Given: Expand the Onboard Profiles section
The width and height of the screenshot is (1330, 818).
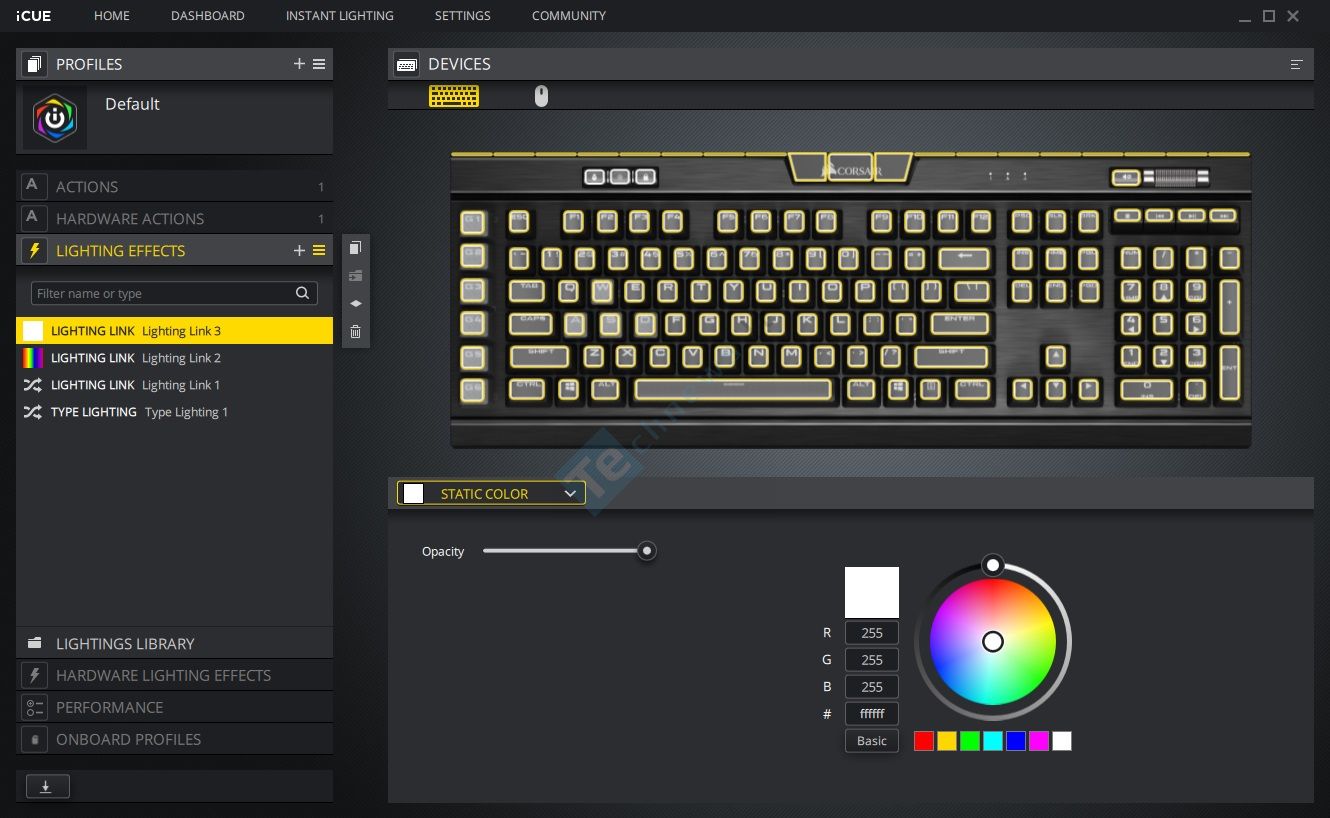Looking at the screenshot, I should [174, 739].
